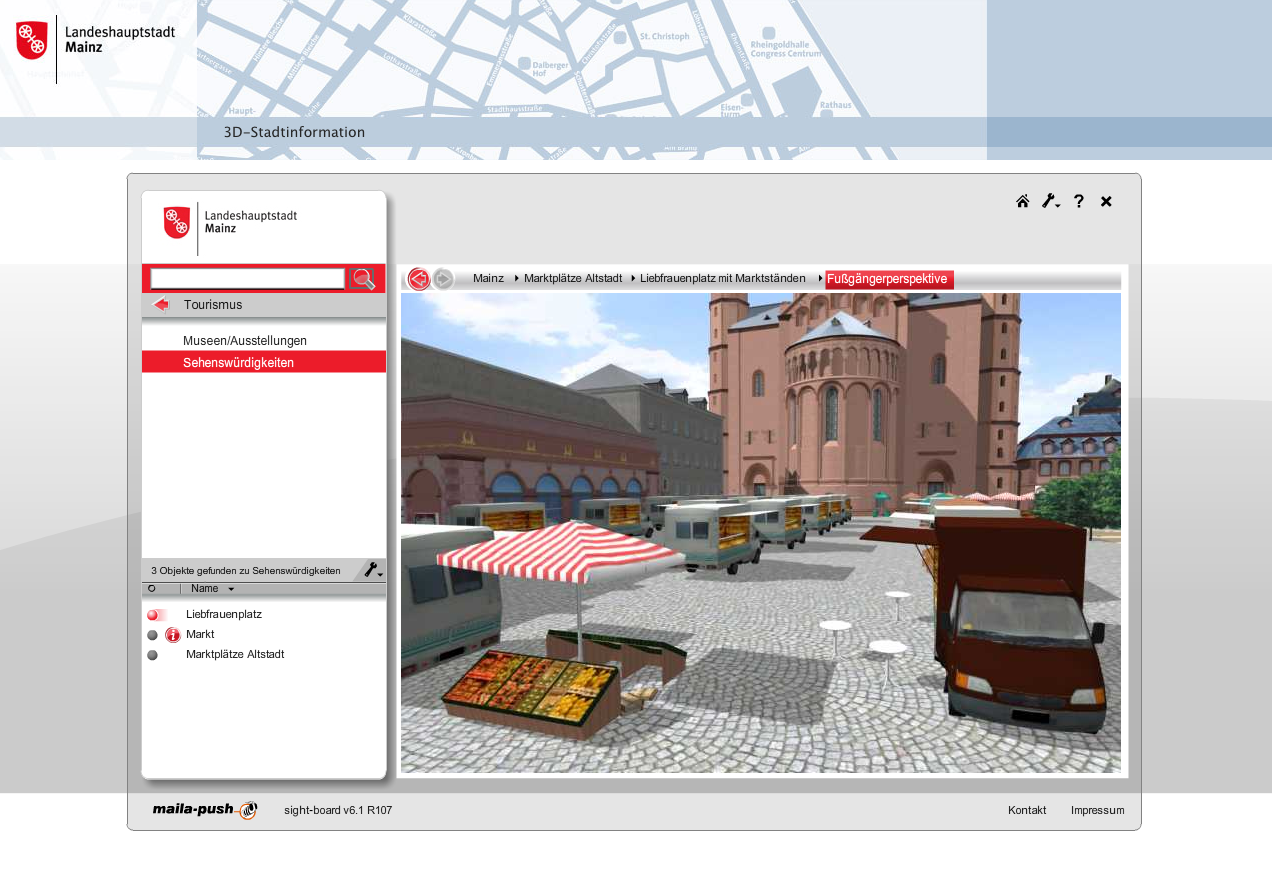Toggle the grey marker beside Markt
The height and width of the screenshot is (882, 1272).
point(153,635)
